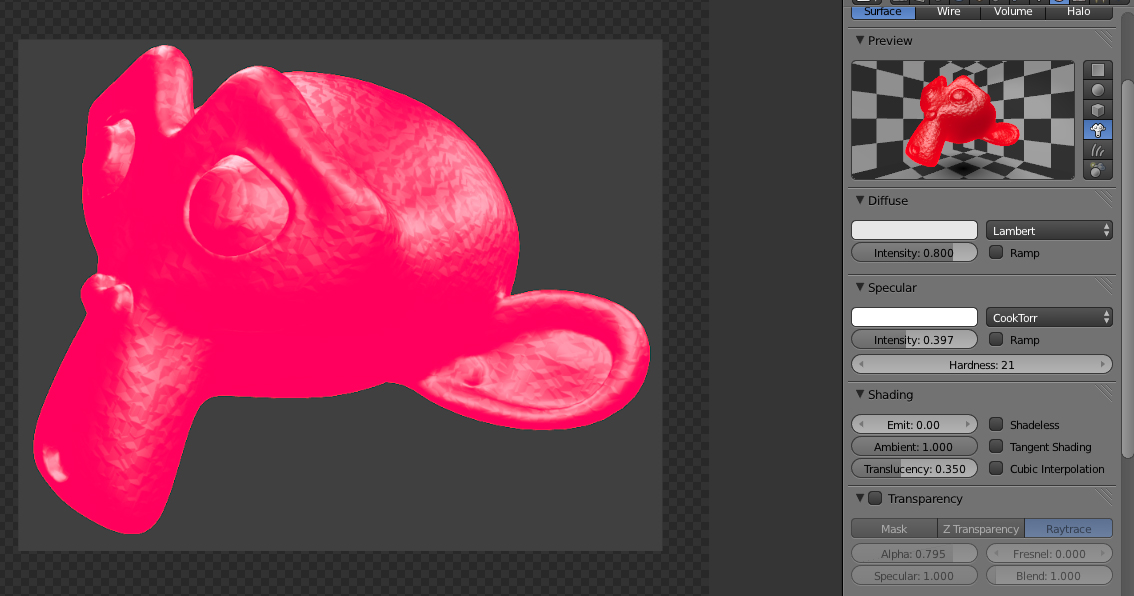Switch to the Halo material type
Viewport: 1134px width, 596px height.
coord(1079,12)
